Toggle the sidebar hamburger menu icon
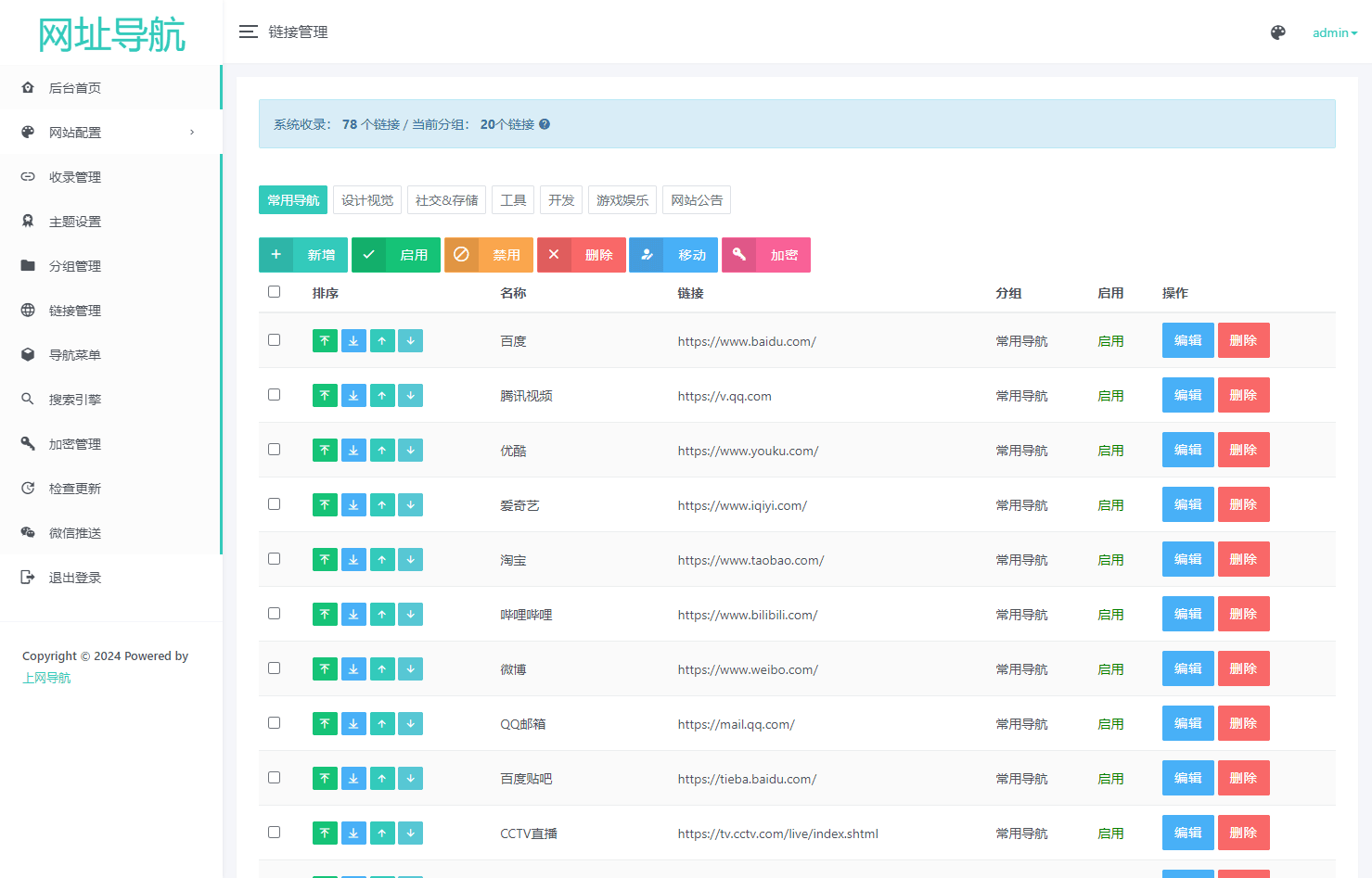1372x878 pixels. point(248,32)
